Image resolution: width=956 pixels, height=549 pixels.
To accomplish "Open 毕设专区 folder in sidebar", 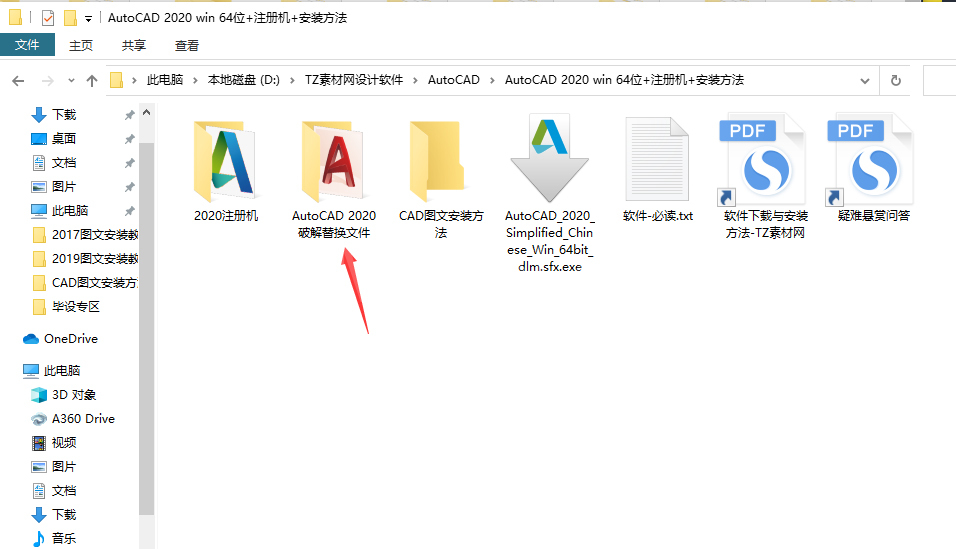I will point(65,307).
